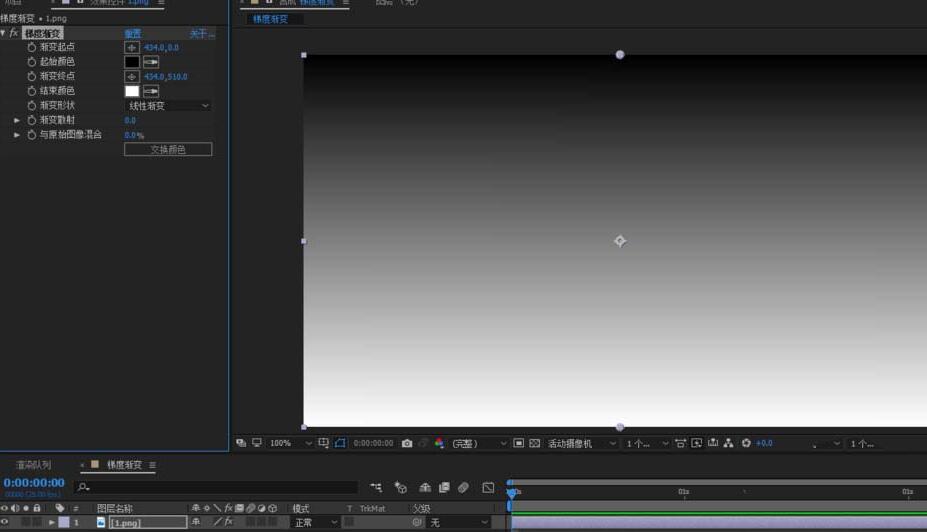Toggle stopwatch for 结束颜色
Image resolution: width=927 pixels, height=532 pixels.
tap(32, 91)
